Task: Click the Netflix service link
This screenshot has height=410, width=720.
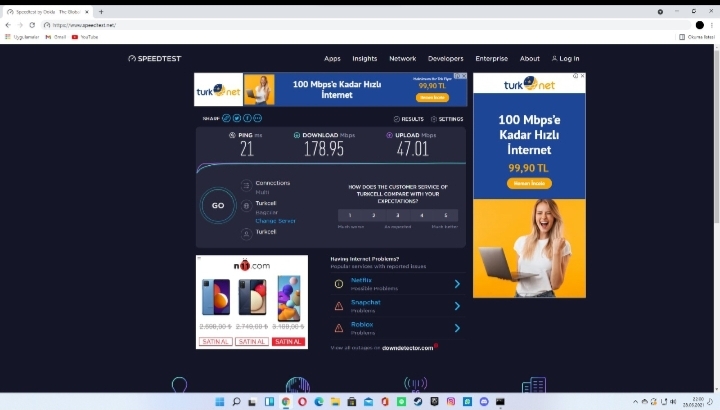Action: coord(361,280)
